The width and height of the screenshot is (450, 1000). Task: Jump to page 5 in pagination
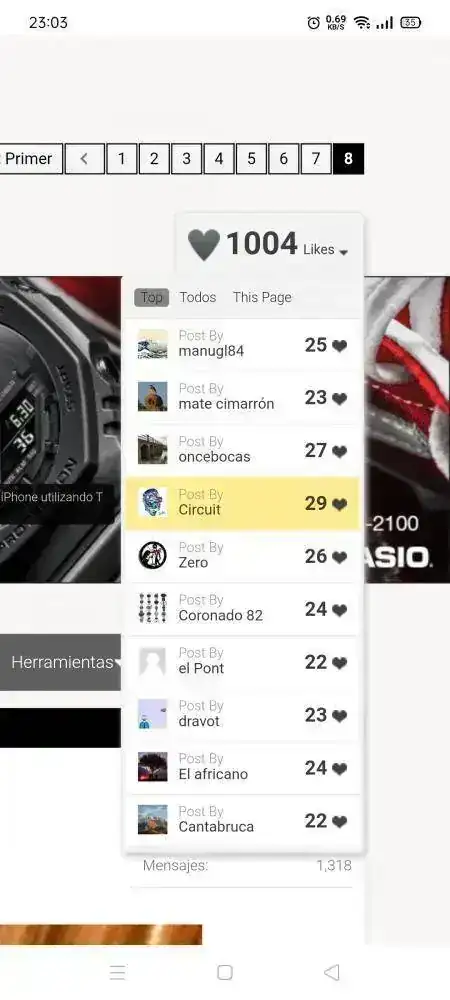[251, 159]
